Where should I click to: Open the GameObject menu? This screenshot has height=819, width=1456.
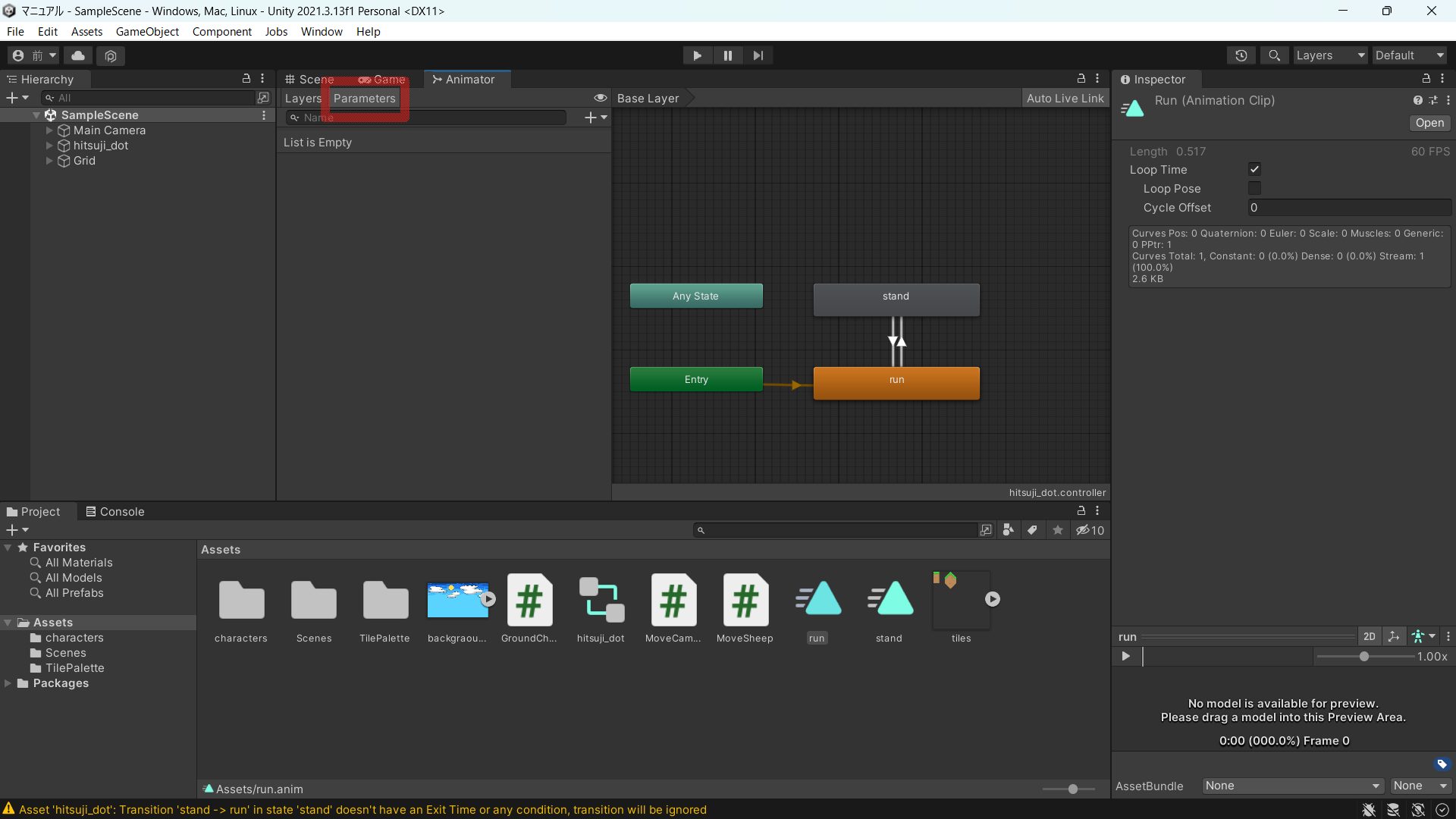(147, 32)
